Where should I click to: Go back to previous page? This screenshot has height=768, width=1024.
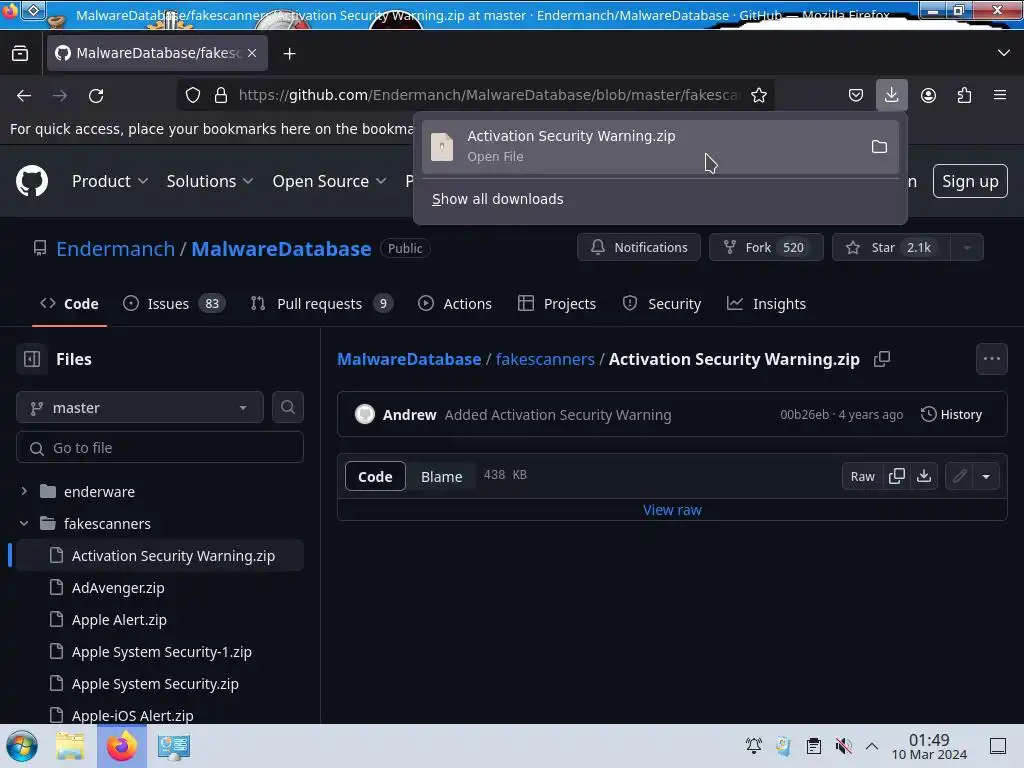(x=24, y=95)
